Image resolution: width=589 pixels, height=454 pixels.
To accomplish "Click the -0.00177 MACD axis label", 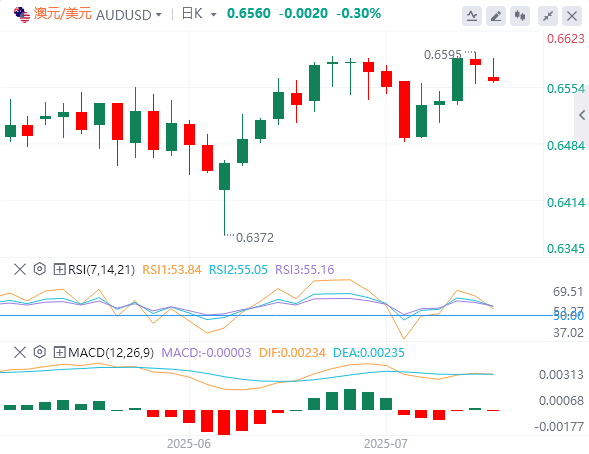I will tap(559, 427).
